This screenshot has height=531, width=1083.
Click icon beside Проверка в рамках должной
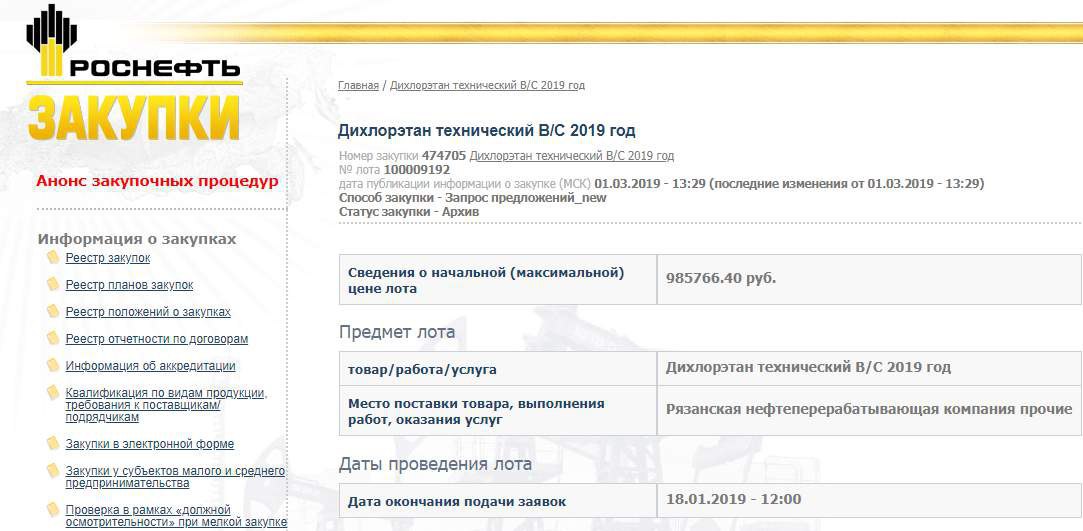coord(53,510)
